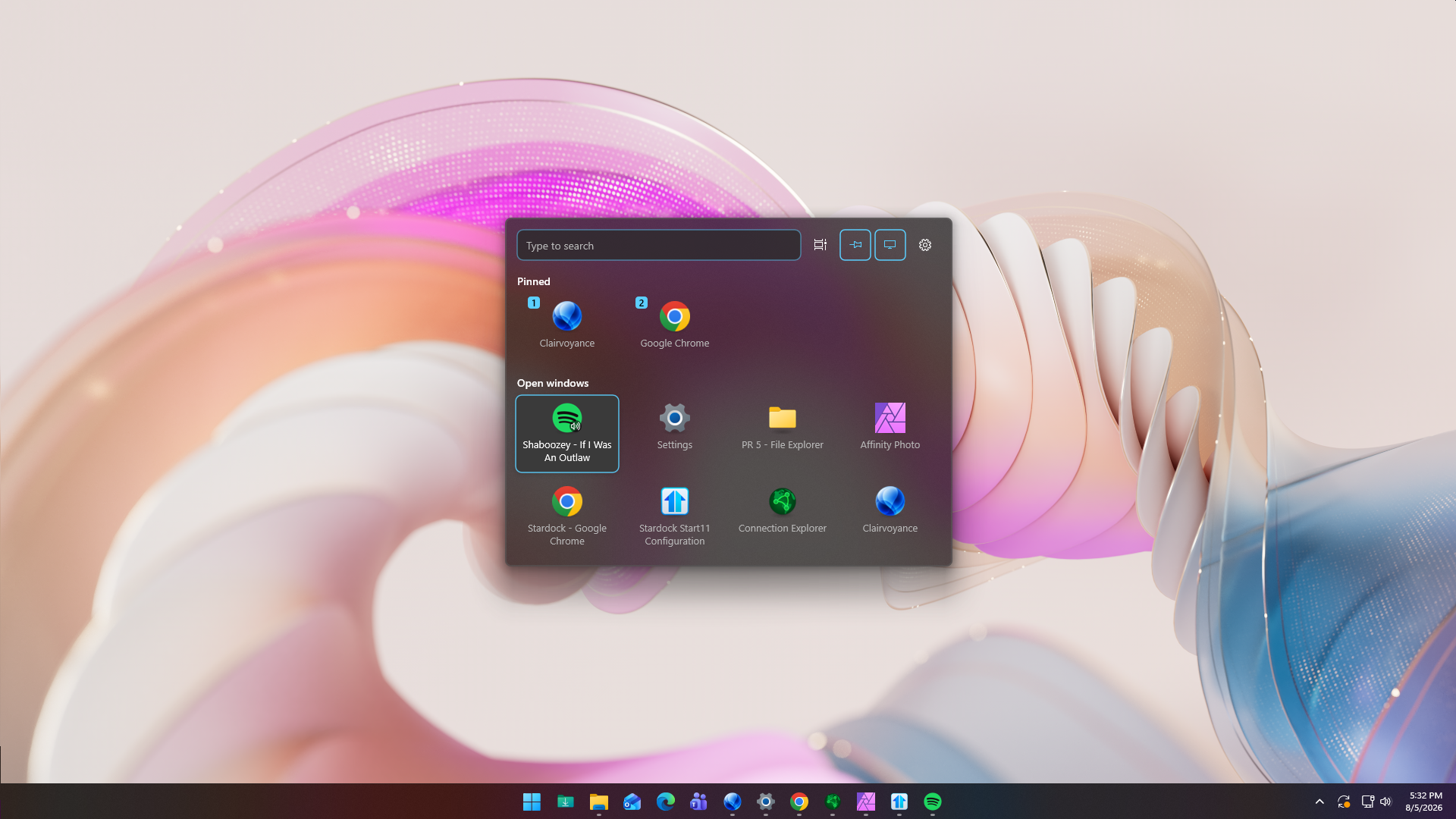
Task: Open Google Chrome from the taskbar
Action: point(799,802)
